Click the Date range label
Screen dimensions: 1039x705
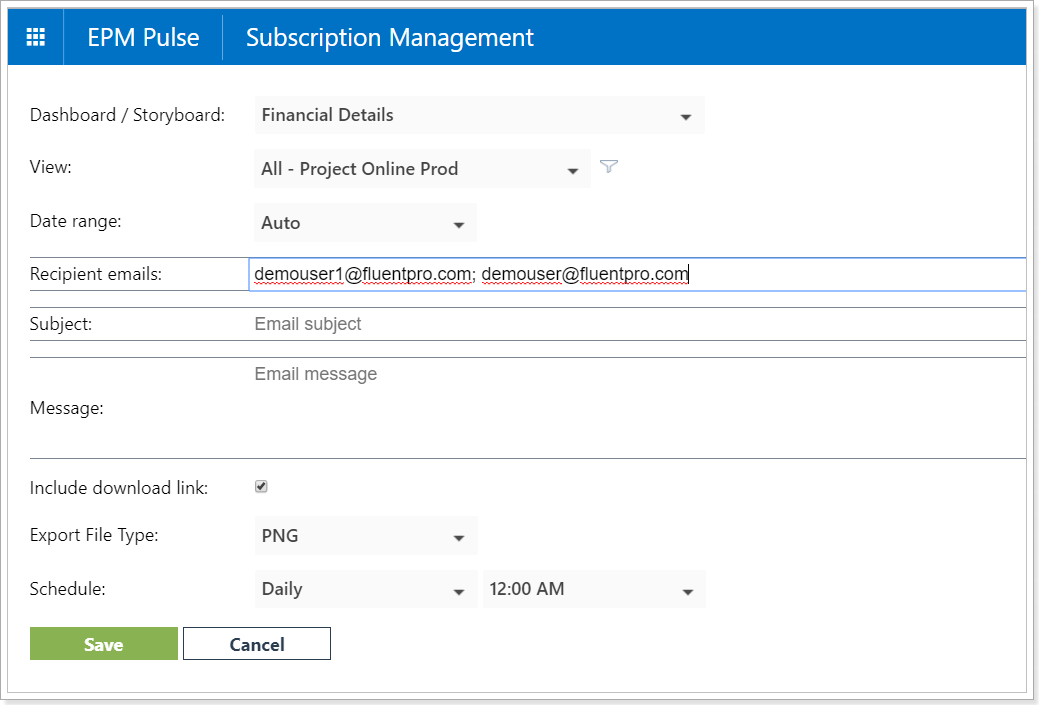click(76, 221)
